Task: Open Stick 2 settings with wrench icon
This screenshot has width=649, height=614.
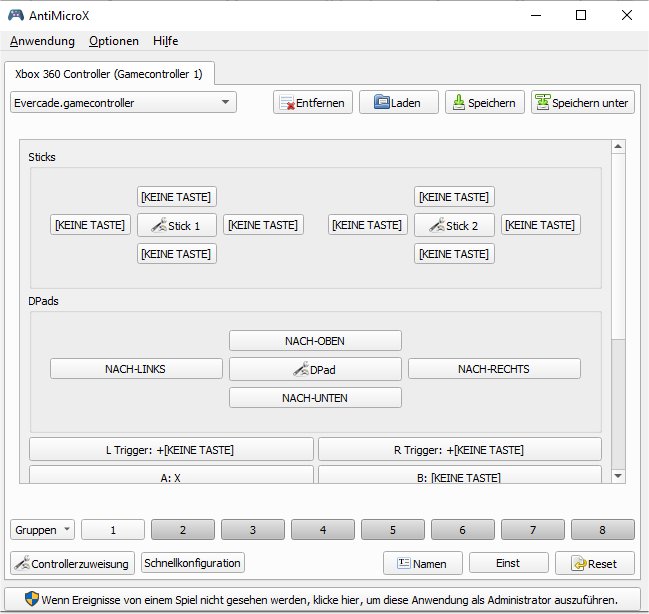Action: tap(454, 226)
